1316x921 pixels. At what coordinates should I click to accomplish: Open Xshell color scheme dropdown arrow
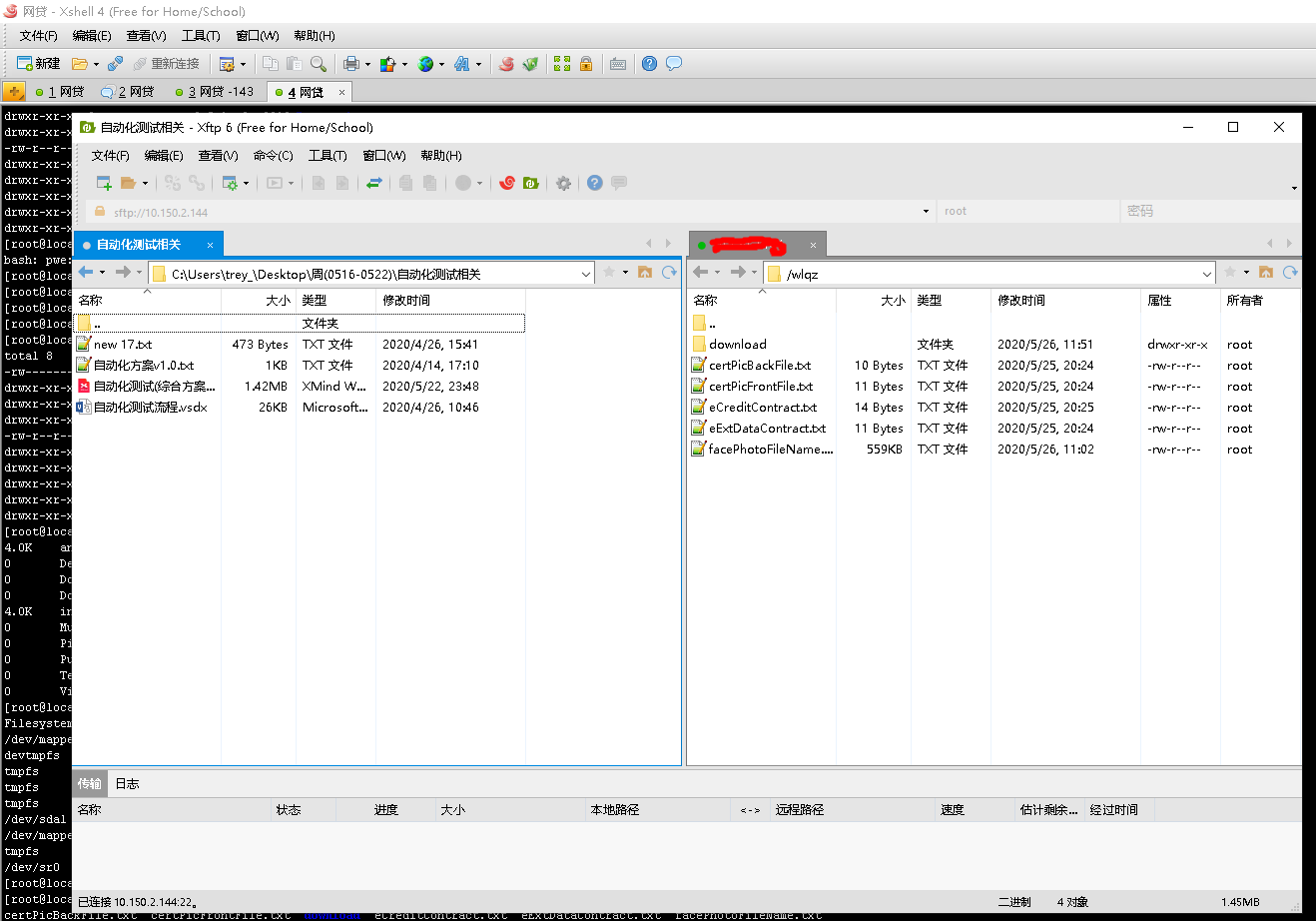(x=404, y=63)
